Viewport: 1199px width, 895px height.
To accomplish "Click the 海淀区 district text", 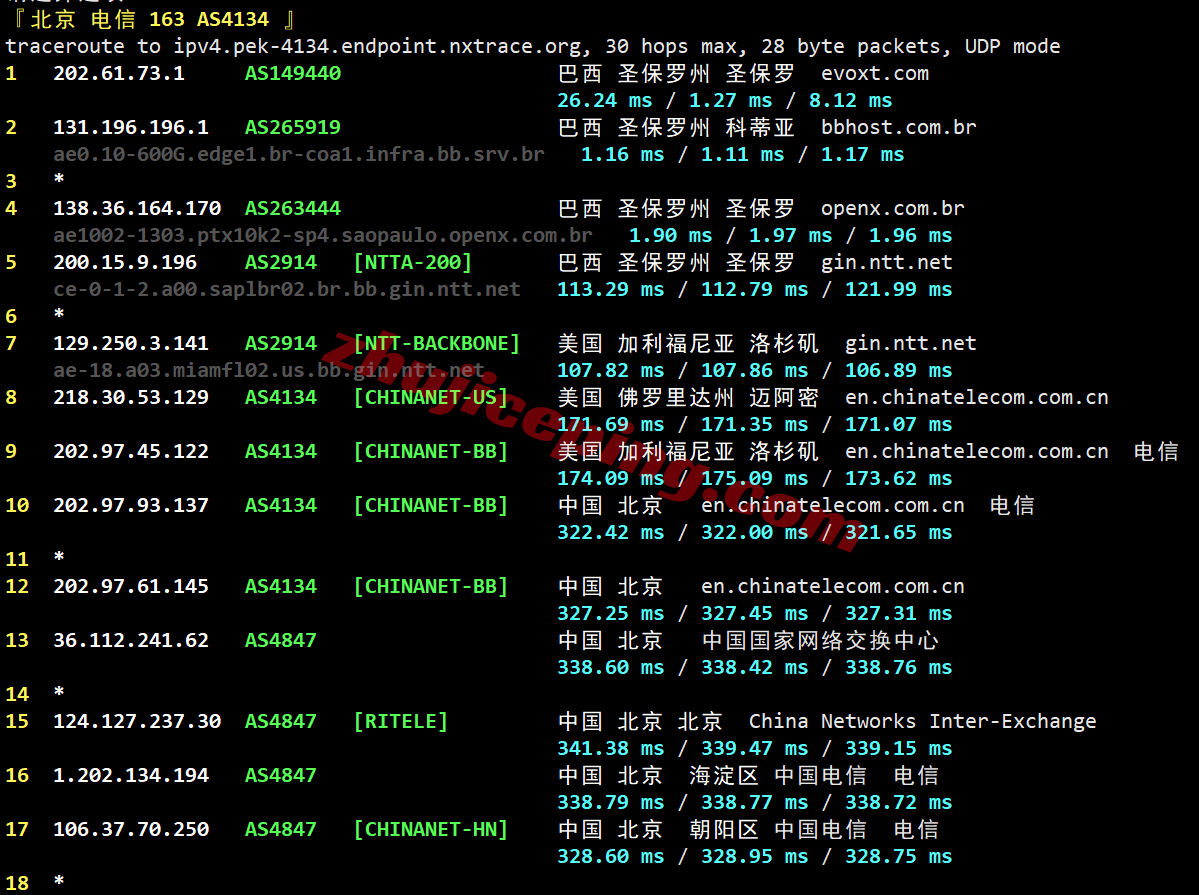I will 723,776.
